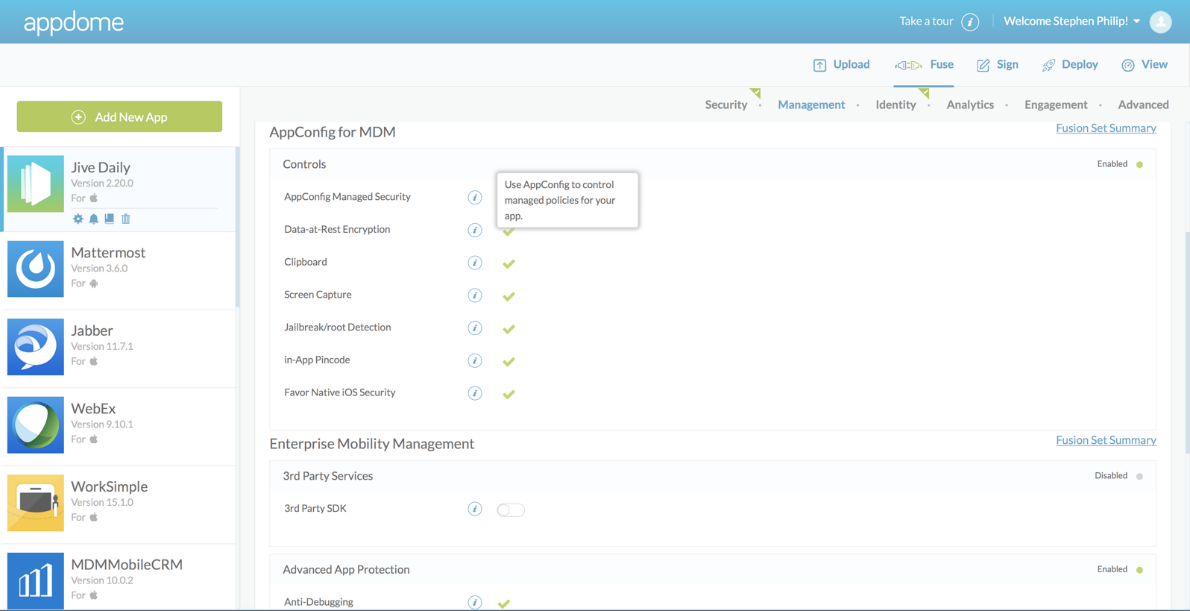
Task: Collapse the Advanced App Protection section header
Action: tap(713, 569)
